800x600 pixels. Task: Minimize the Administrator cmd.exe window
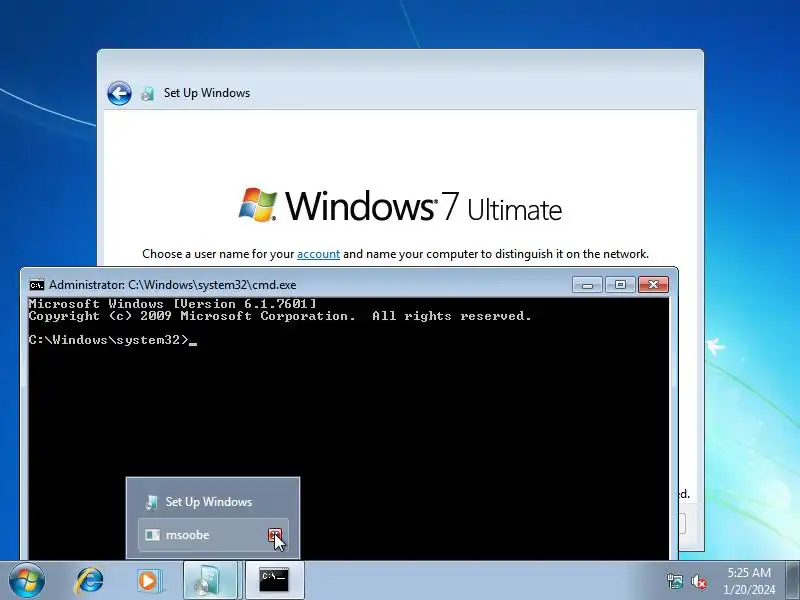coord(587,285)
